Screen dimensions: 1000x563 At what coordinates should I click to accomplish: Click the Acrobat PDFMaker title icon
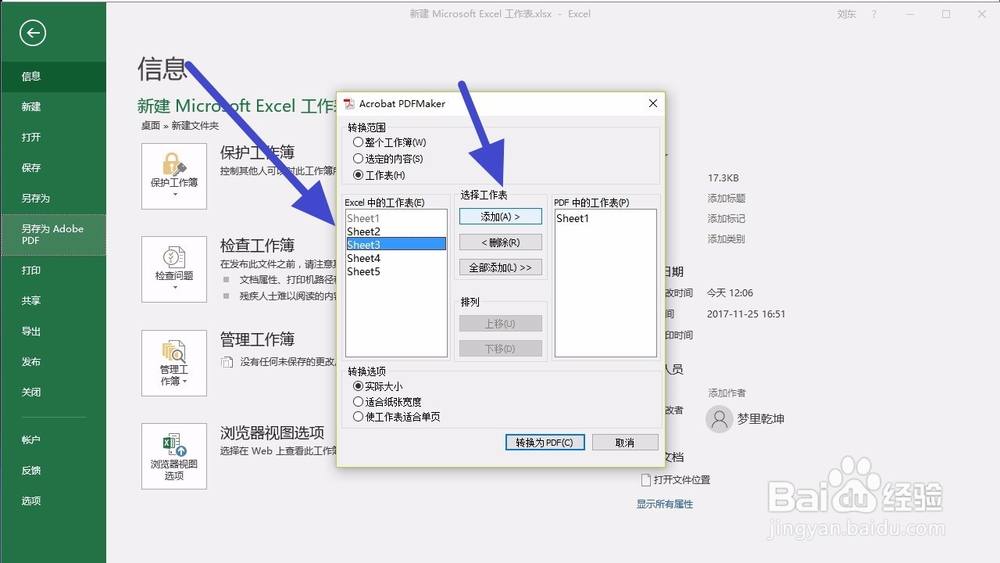tap(349, 103)
